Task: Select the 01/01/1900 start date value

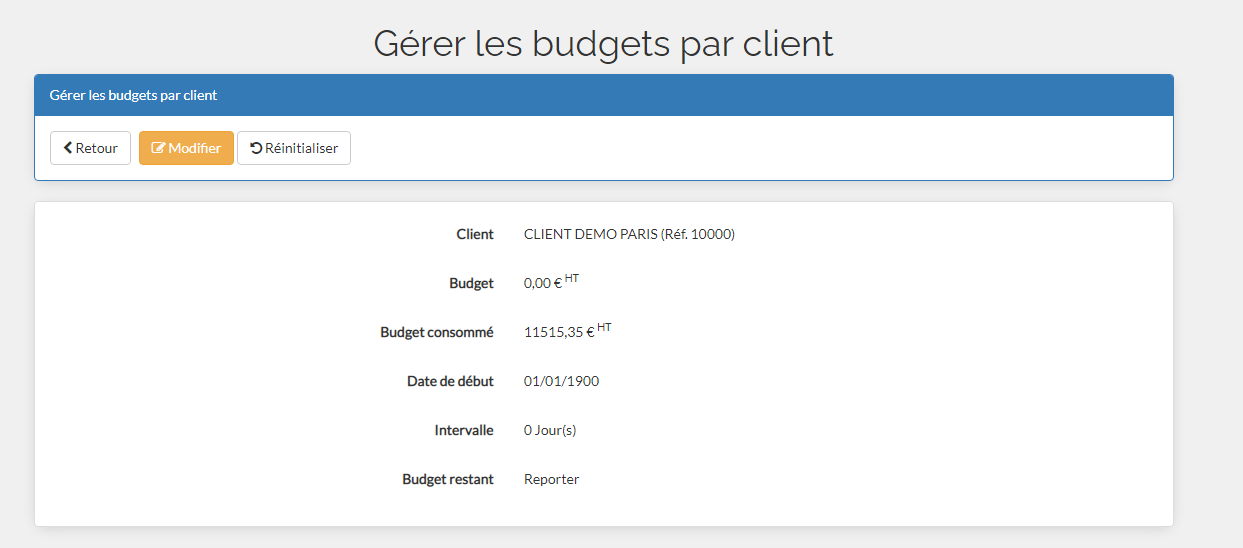Action: click(561, 382)
